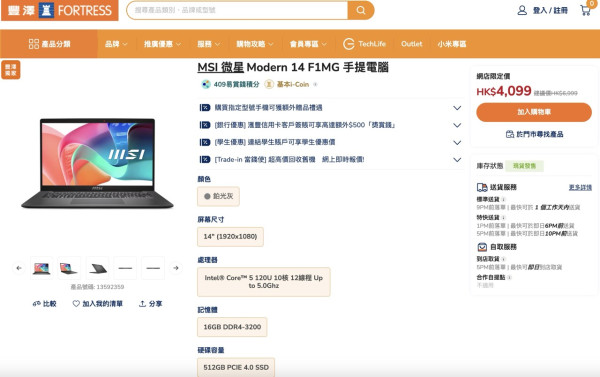Expand the 服務 services dropdown
This screenshot has width=600, height=377.
(209, 44)
